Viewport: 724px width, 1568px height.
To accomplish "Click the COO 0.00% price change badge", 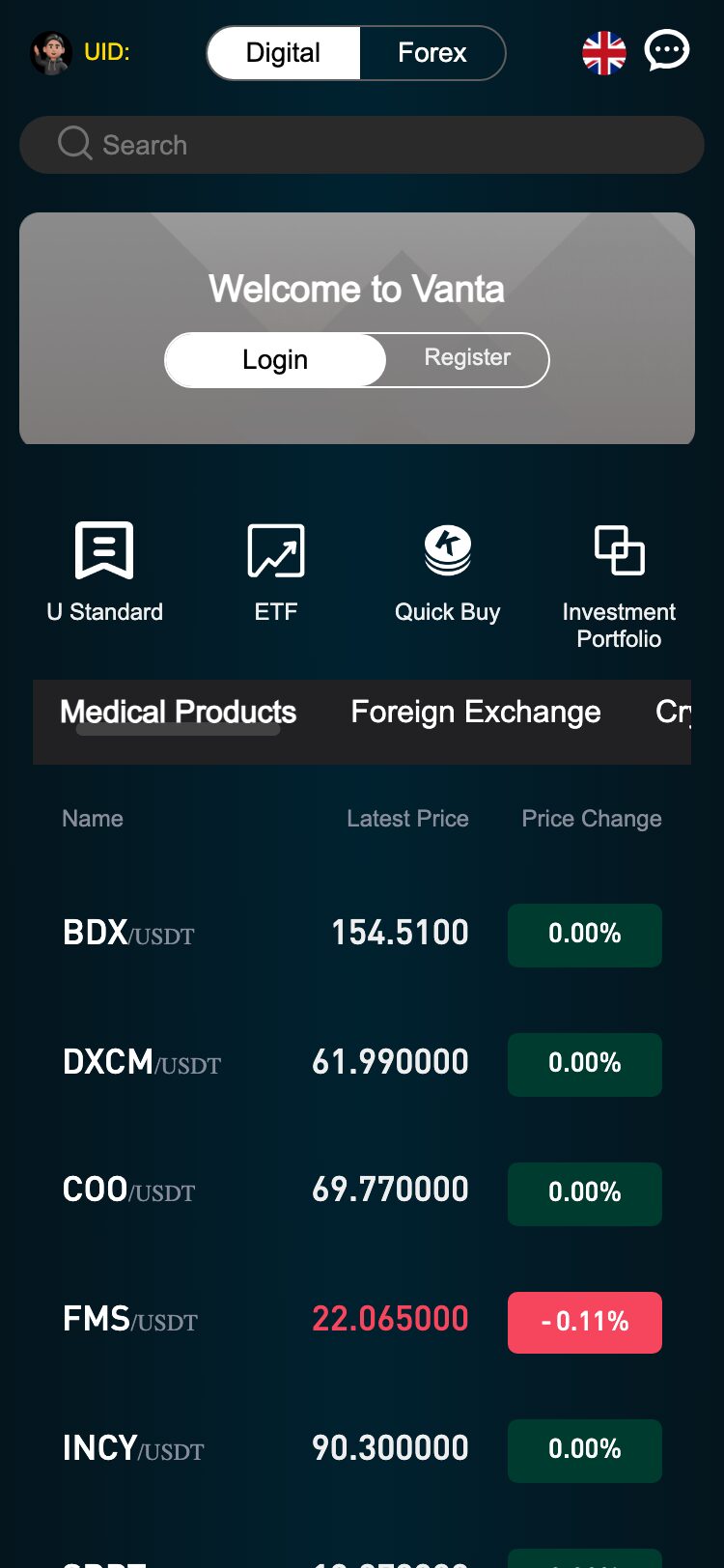I will click(x=585, y=1193).
